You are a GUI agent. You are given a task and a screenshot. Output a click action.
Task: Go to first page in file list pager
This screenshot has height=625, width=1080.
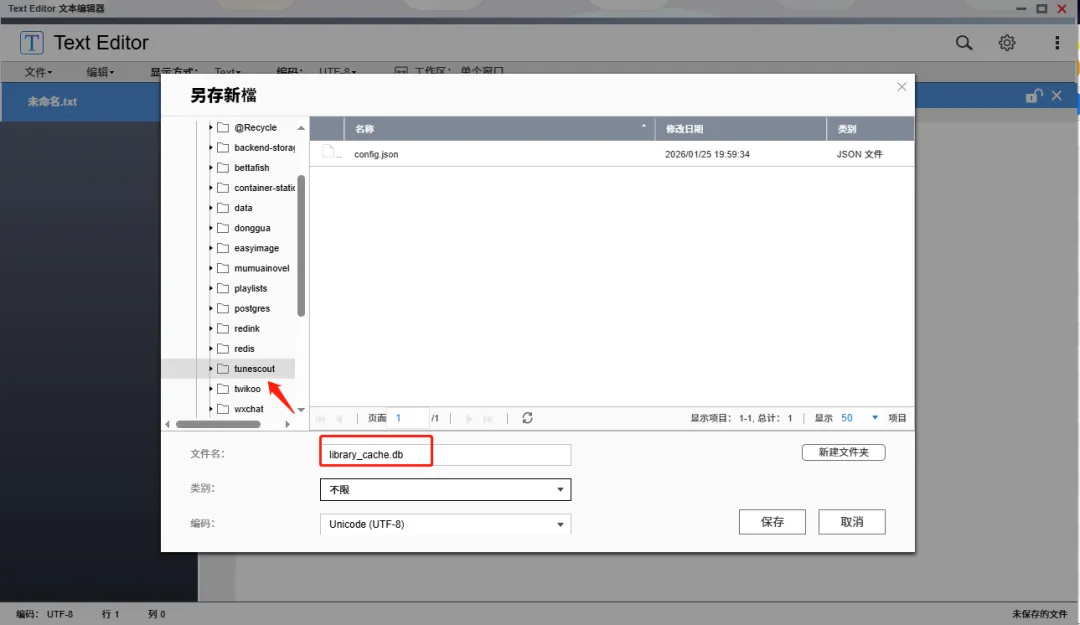[x=320, y=418]
